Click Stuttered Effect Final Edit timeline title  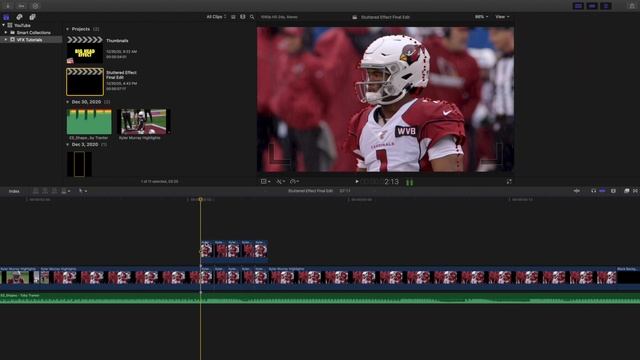(310, 191)
